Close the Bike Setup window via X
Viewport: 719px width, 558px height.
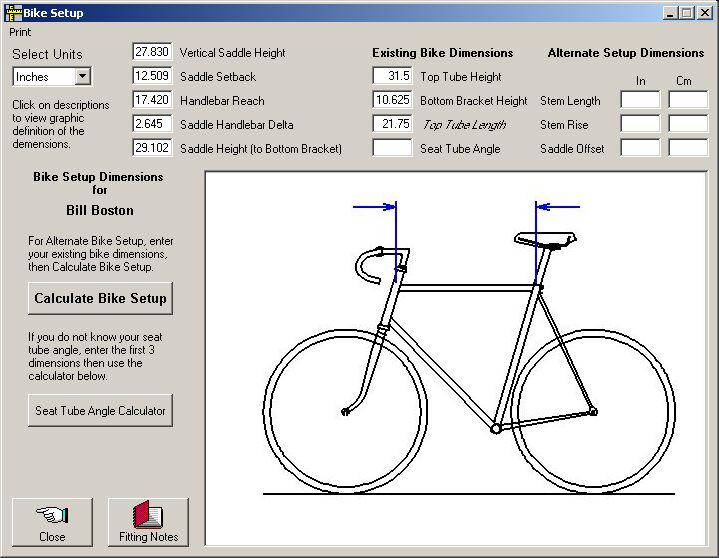click(x=705, y=13)
